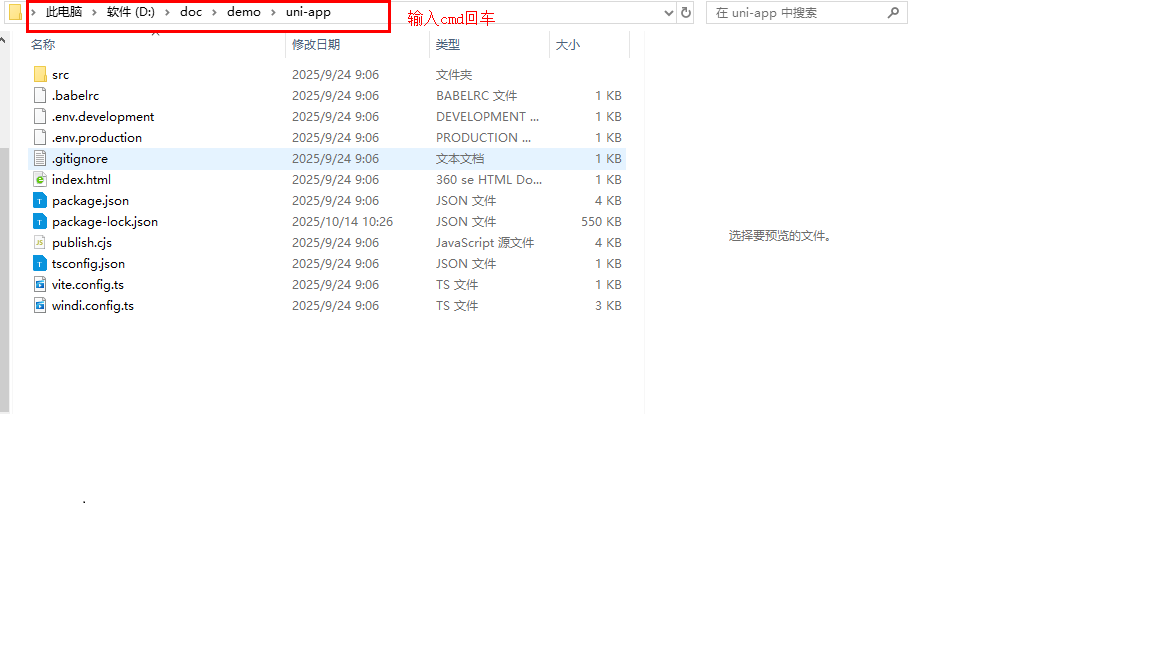Click the package.json file icon
This screenshot has height=648, width=1152.
pos(40,201)
